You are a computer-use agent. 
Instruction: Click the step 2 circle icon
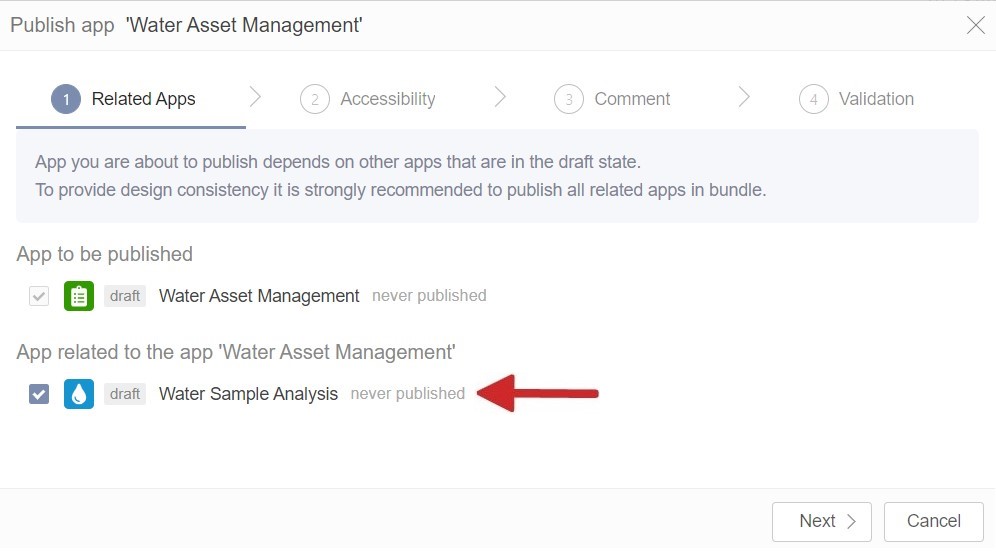(x=315, y=99)
